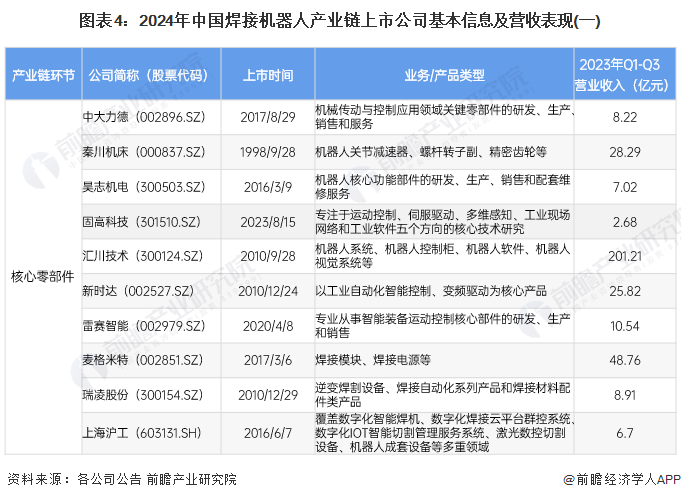681x500 pixels.
Task: Click revenue value 25.82
Action: click(625, 291)
